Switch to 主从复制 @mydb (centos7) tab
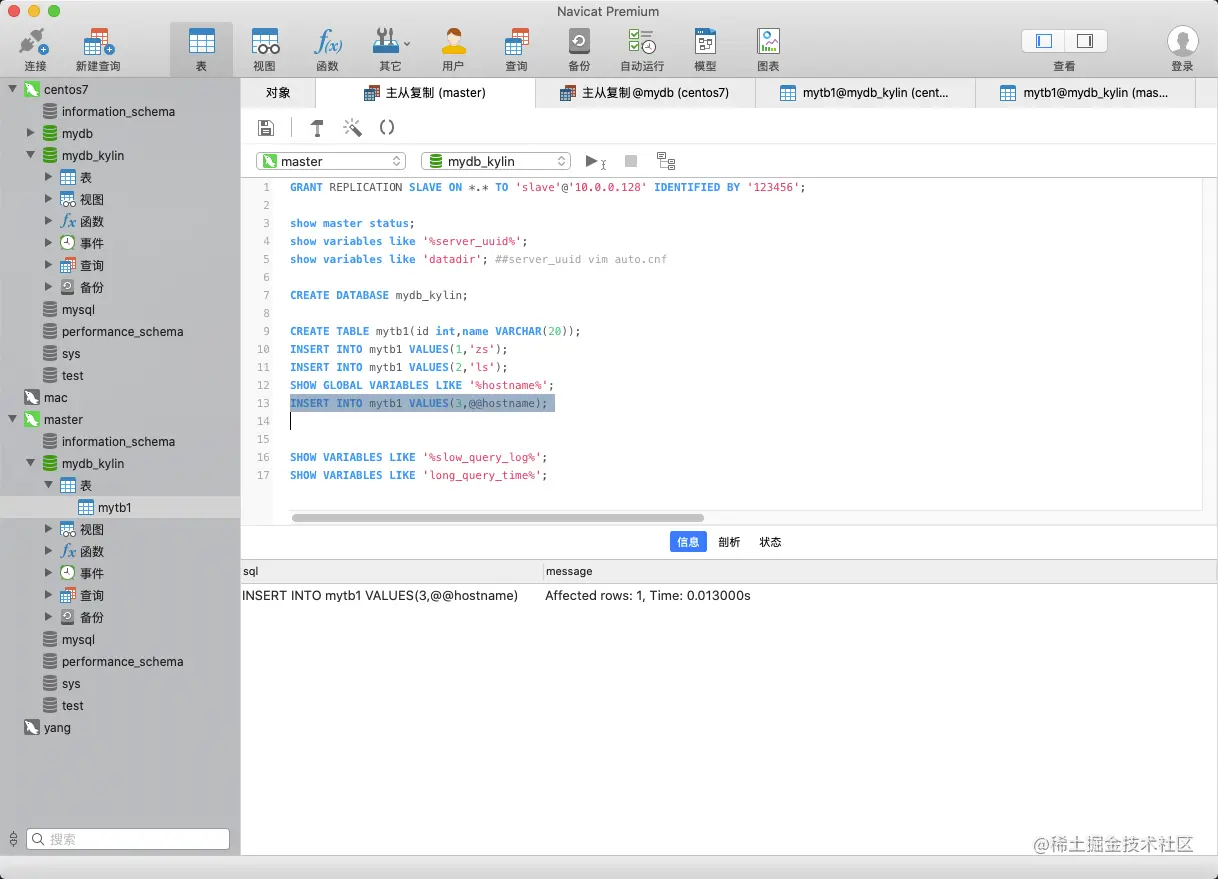 point(645,93)
